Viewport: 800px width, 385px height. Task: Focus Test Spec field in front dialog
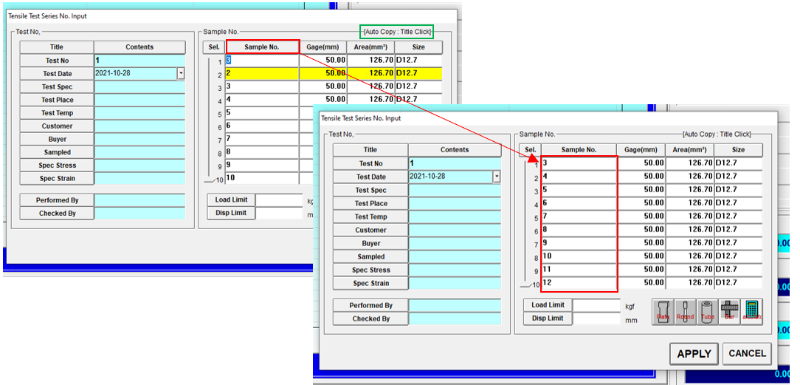[x=455, y=190]
